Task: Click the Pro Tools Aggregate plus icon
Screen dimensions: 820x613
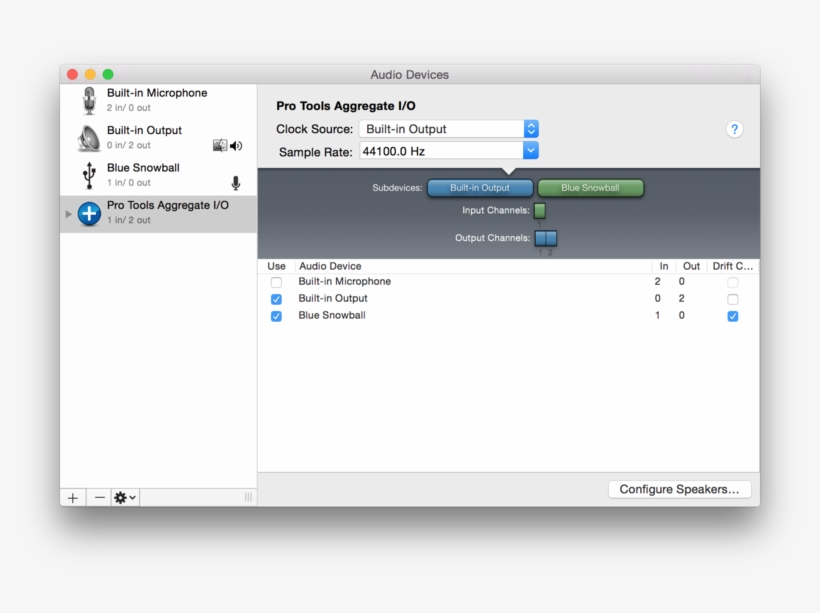Action: [x=89, y=213]
